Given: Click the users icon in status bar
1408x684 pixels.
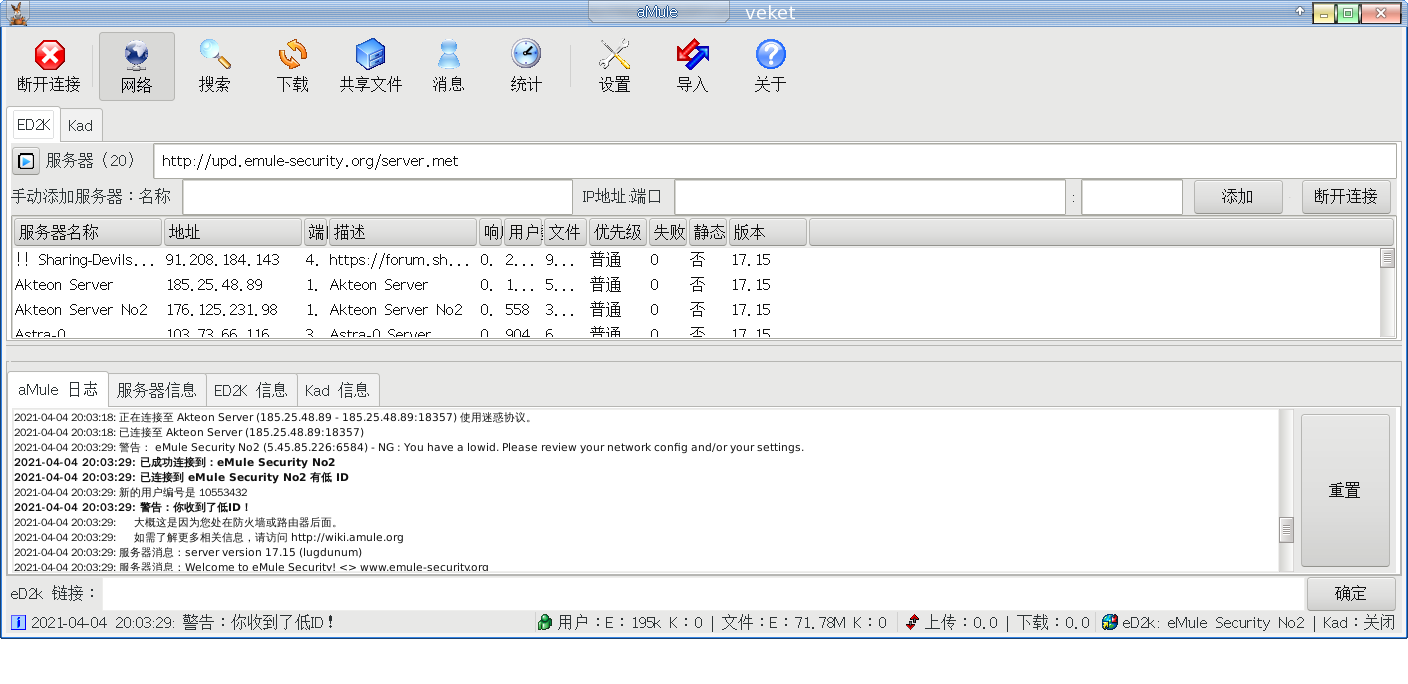Looking at the screenshot, I should click(545, 622).
